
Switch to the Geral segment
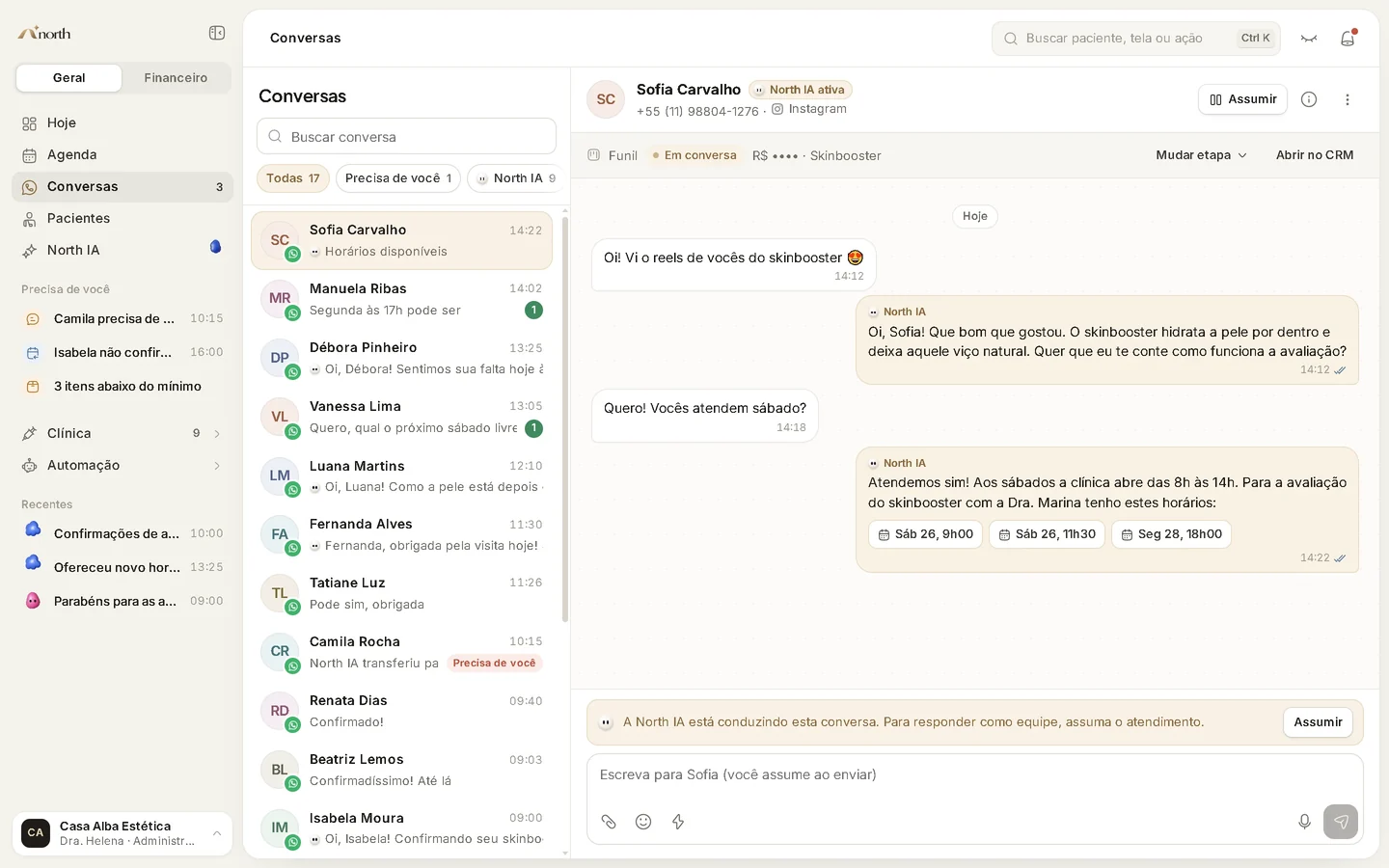(x=69, y=78)
